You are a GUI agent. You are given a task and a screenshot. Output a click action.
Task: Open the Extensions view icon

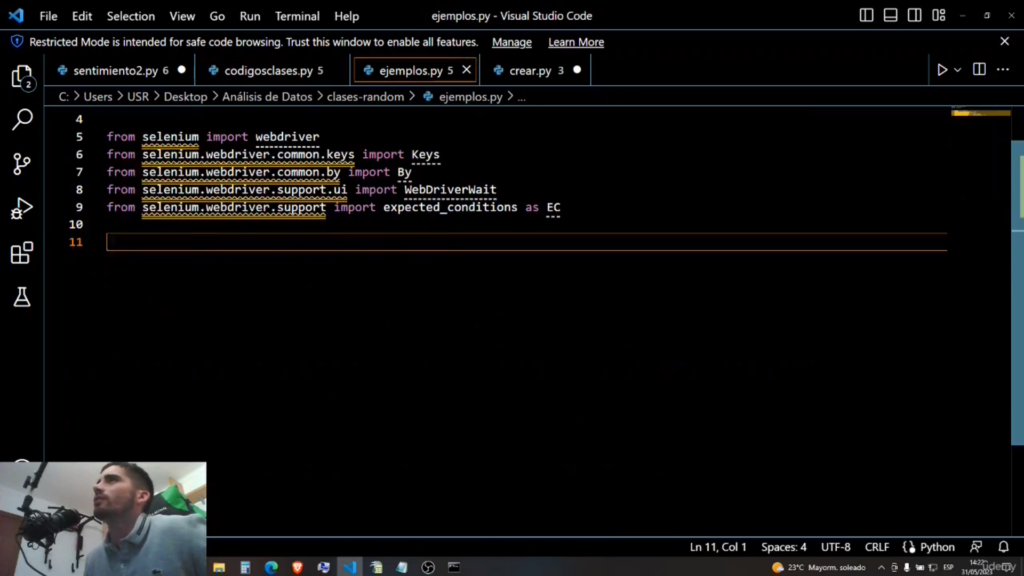(x=21, y=253)
